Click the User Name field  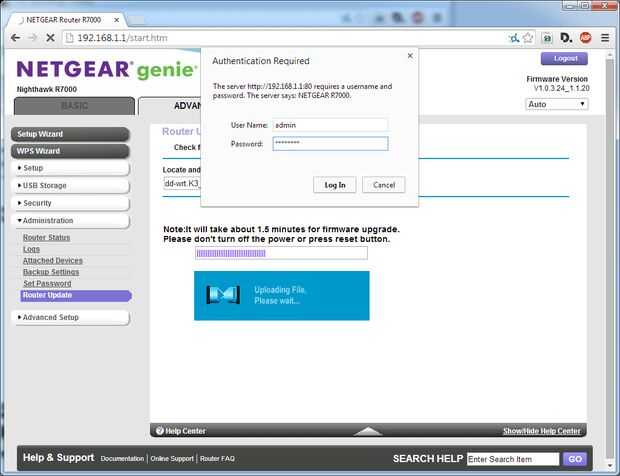[x=330, y=125]
